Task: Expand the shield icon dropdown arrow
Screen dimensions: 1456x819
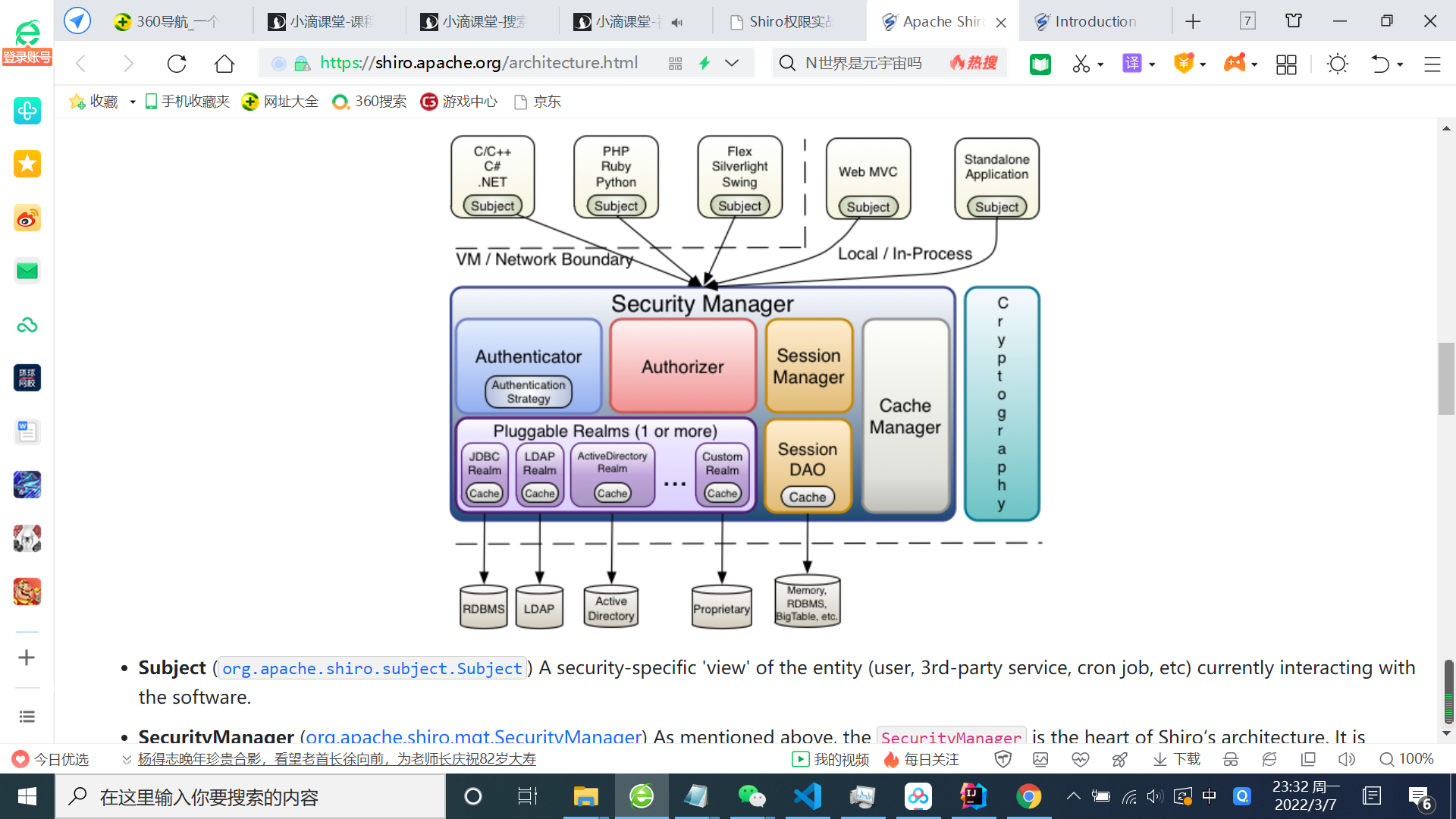Action: coord(1203,64)
